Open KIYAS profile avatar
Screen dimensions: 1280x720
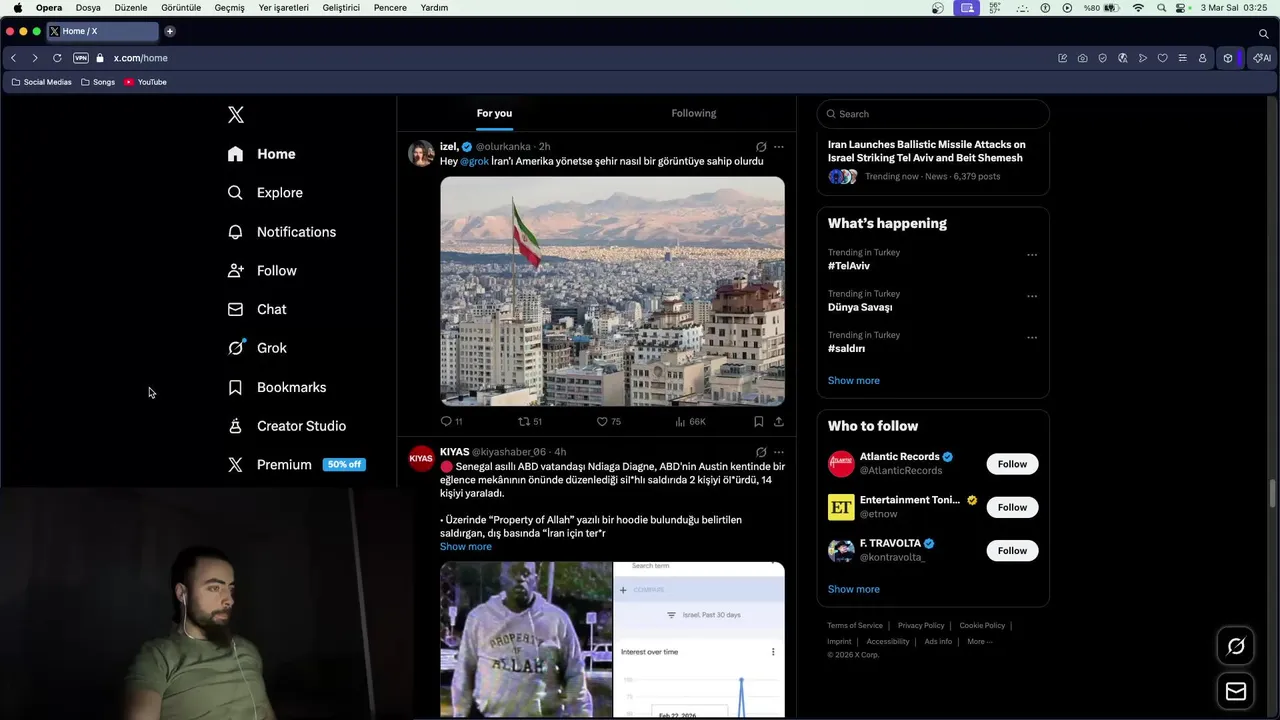pos(421,459)
